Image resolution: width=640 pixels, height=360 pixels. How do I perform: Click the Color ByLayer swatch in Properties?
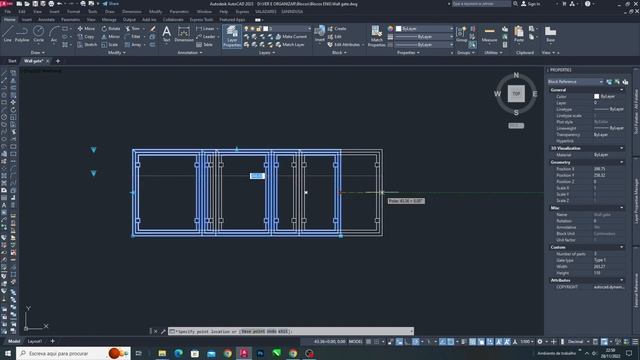[x=596, y=96]
